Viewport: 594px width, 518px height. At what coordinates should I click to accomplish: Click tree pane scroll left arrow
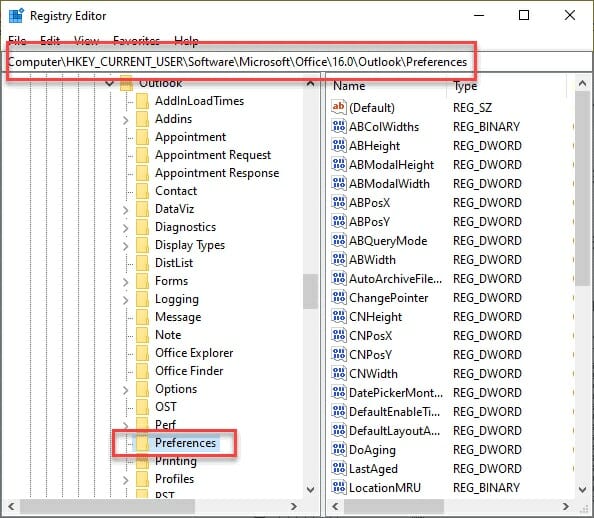click(11, 506)
